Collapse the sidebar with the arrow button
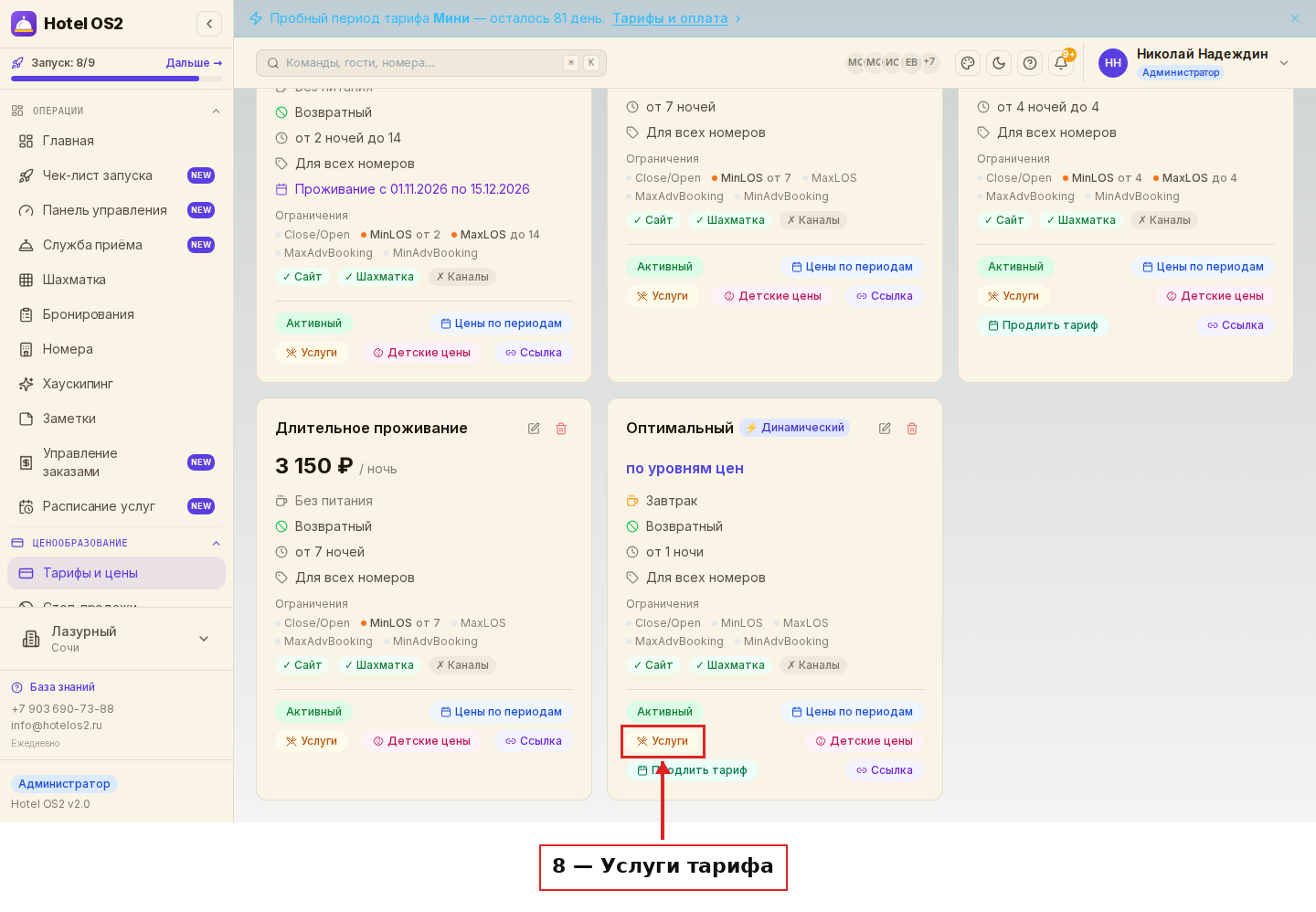 coord(209,24)
